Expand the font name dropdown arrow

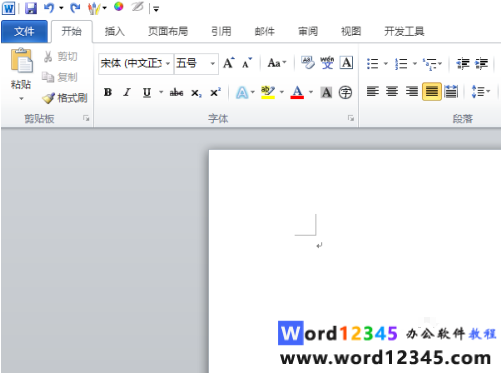[168, 63]
